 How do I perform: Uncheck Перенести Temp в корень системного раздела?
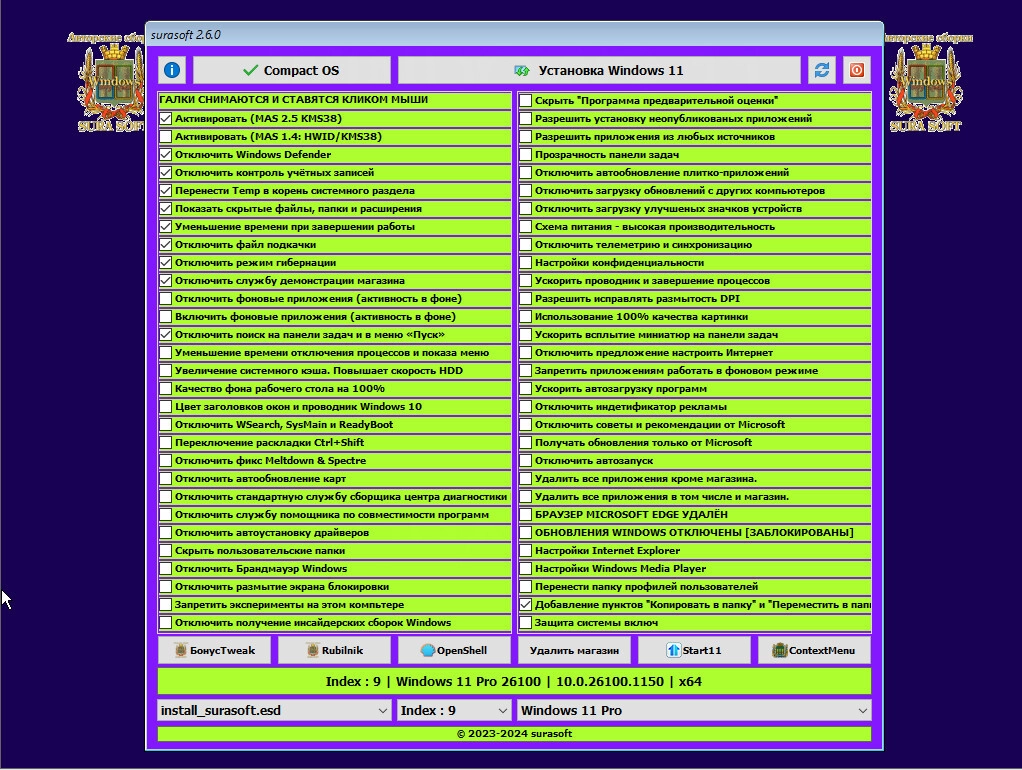(x=166, y=190)
